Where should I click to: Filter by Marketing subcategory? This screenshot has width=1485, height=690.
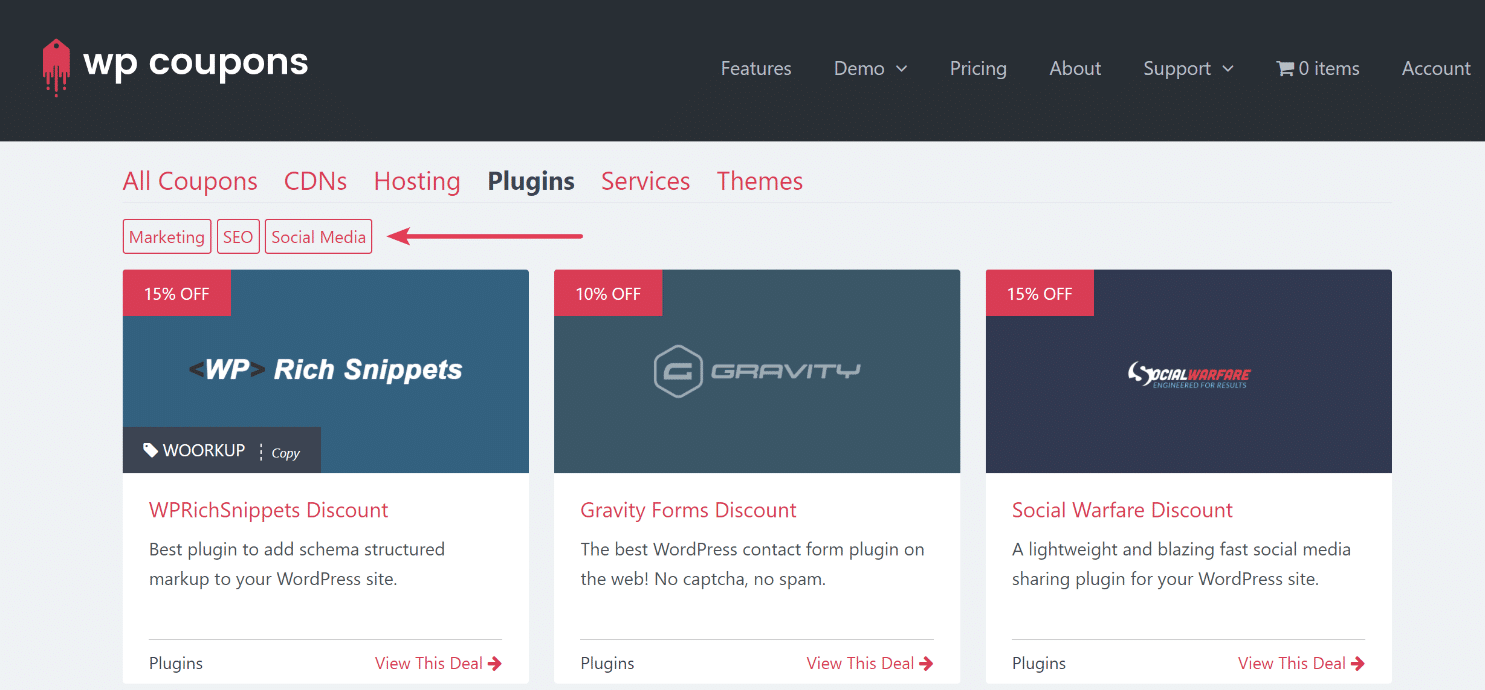click(x=167, y=237)
